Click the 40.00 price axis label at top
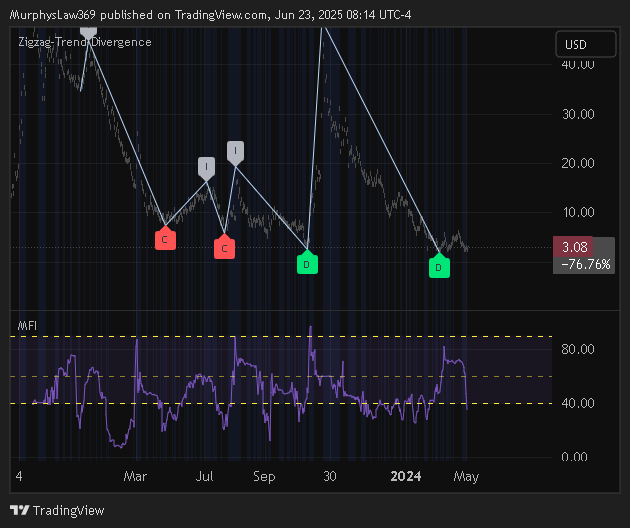This screenshot has height=528, width=630. 578,65
